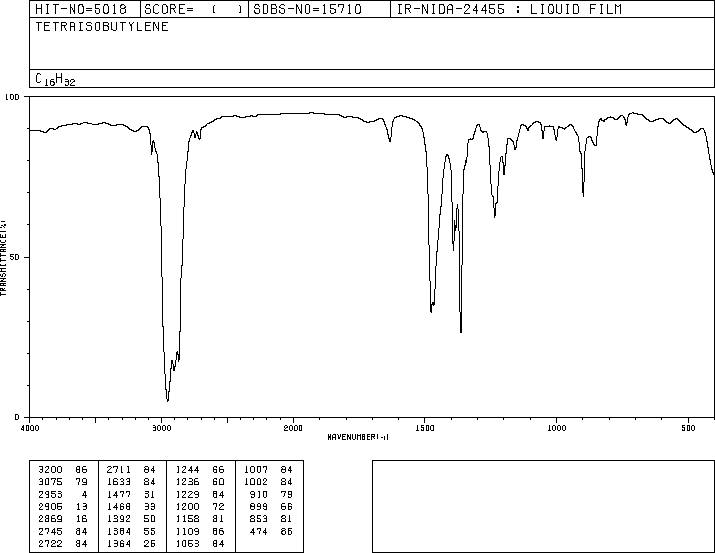
Task: Click the 50 tick label on y-axis
Action: 15,257
